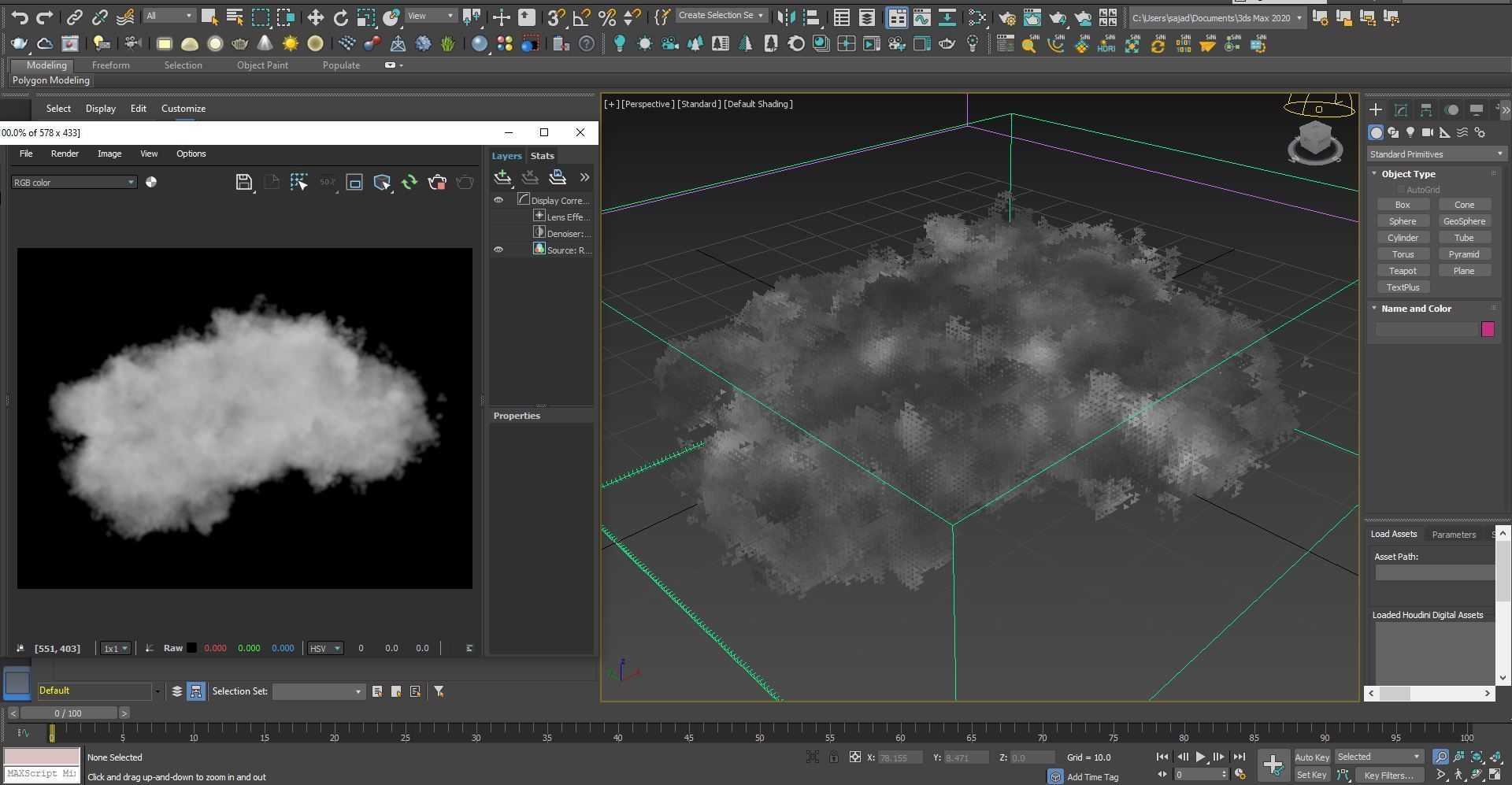This screenshot has height=785, width=1512.
Task: Toggle the selection lock padlock icon
Action: [833, 757]
